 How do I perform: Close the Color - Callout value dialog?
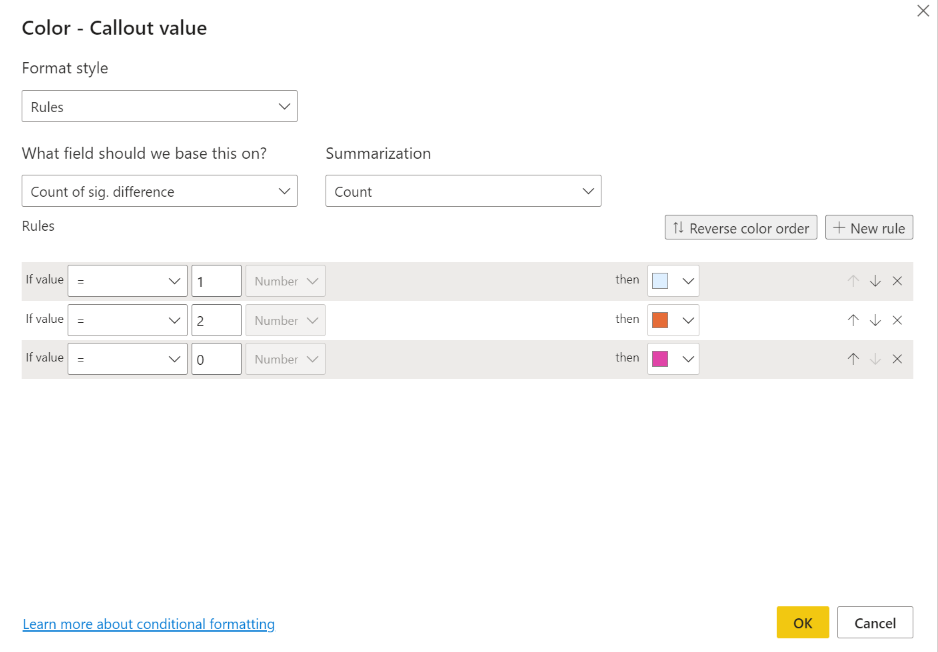pyautogui.click(x=923, y=11)
